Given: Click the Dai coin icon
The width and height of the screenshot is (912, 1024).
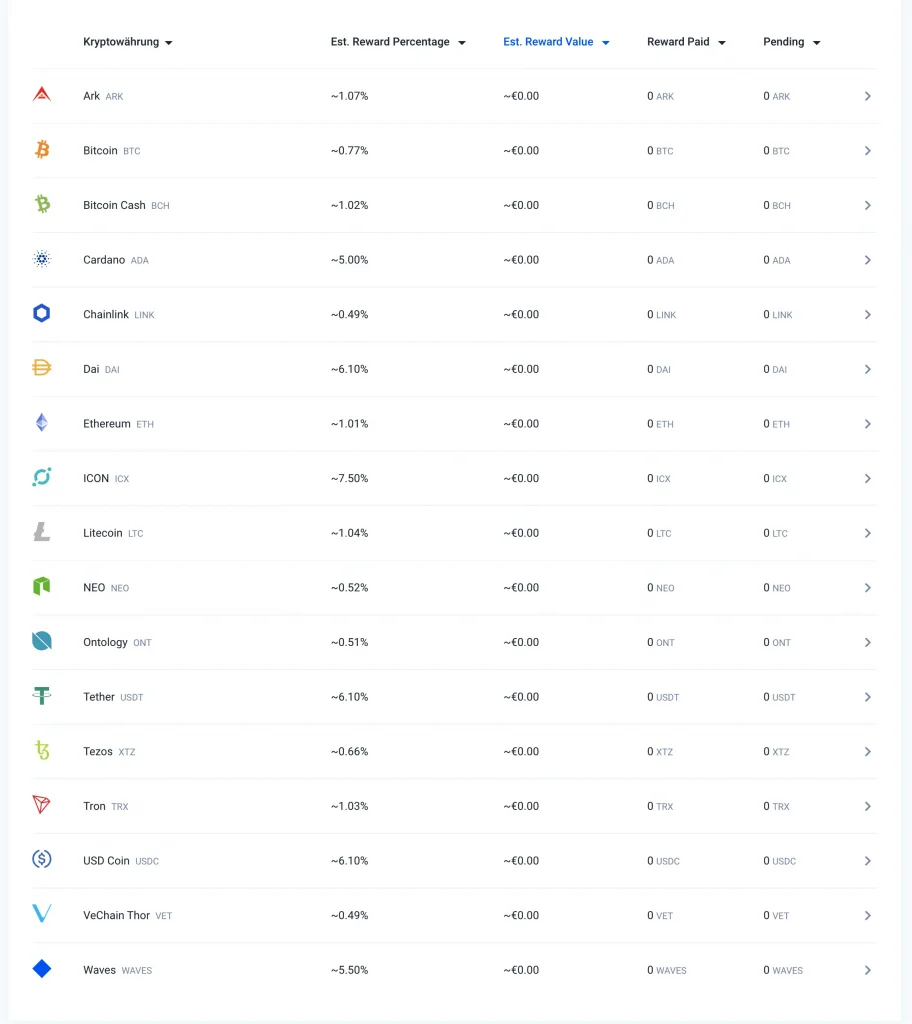Looking at the screenshot, I should (x=41, y=368).
